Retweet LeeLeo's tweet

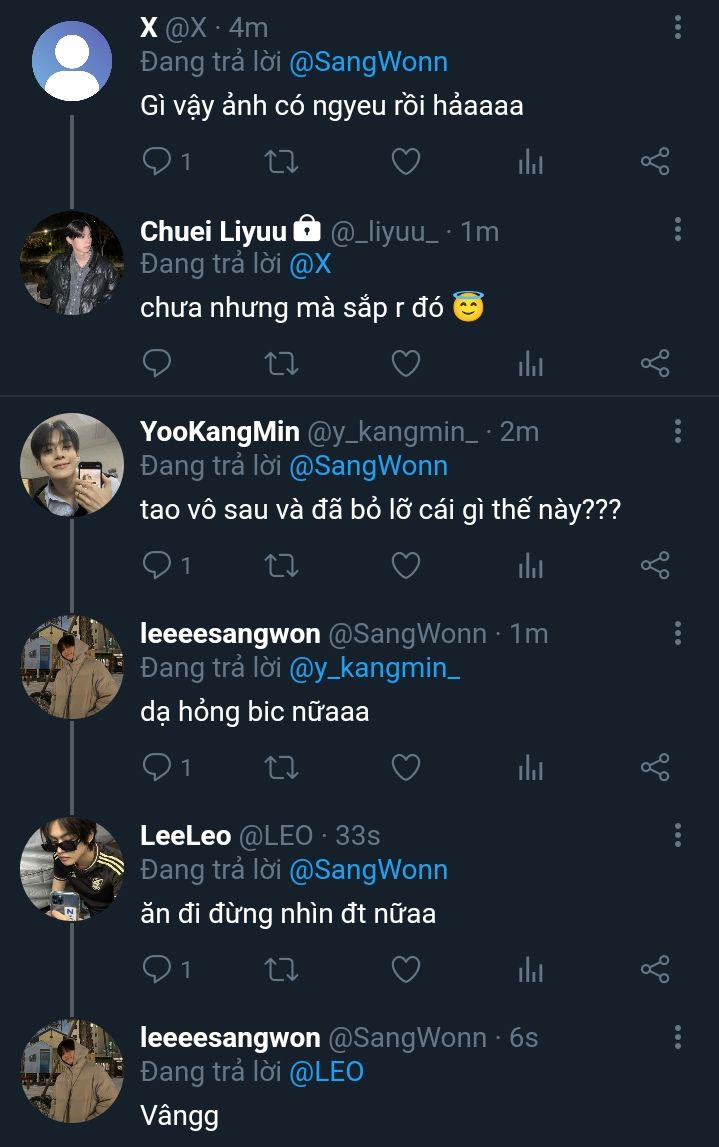point(281,969)
